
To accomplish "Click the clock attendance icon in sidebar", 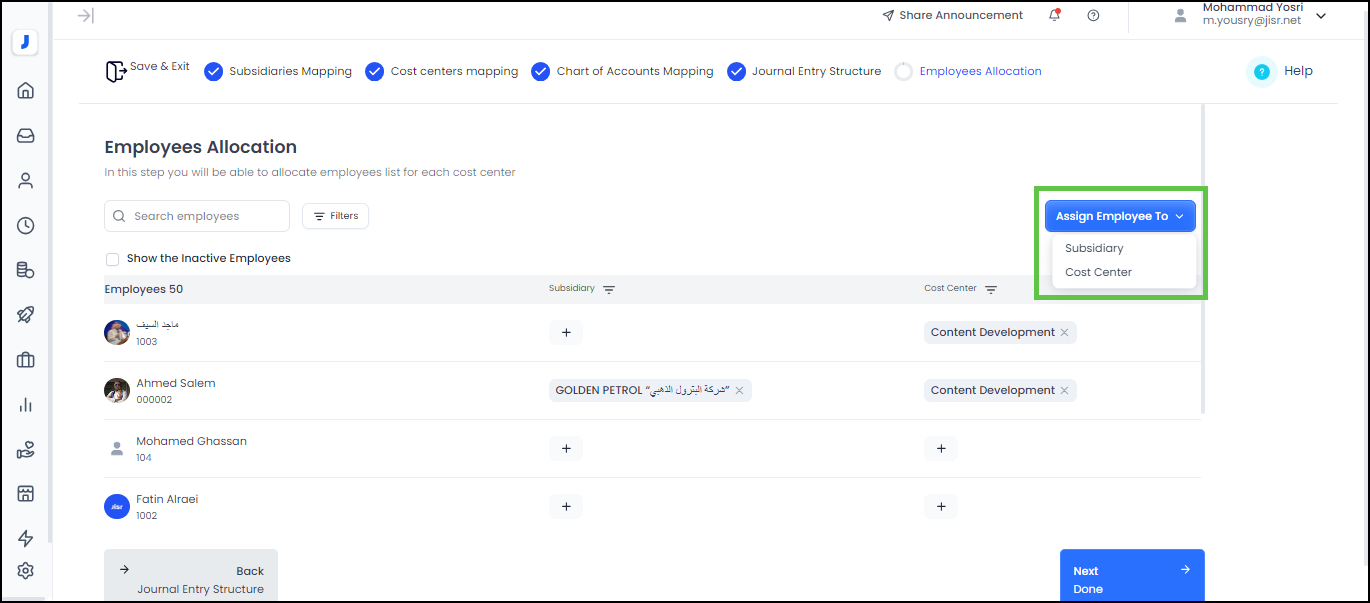I will click(26, 226).
